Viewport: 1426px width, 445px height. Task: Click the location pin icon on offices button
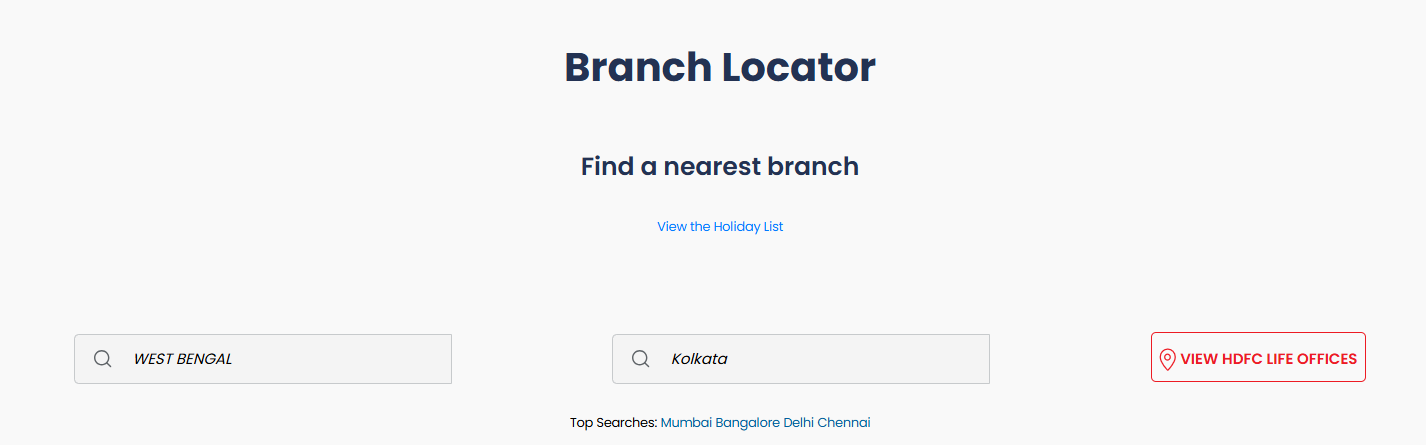(x=1167, y=359)
